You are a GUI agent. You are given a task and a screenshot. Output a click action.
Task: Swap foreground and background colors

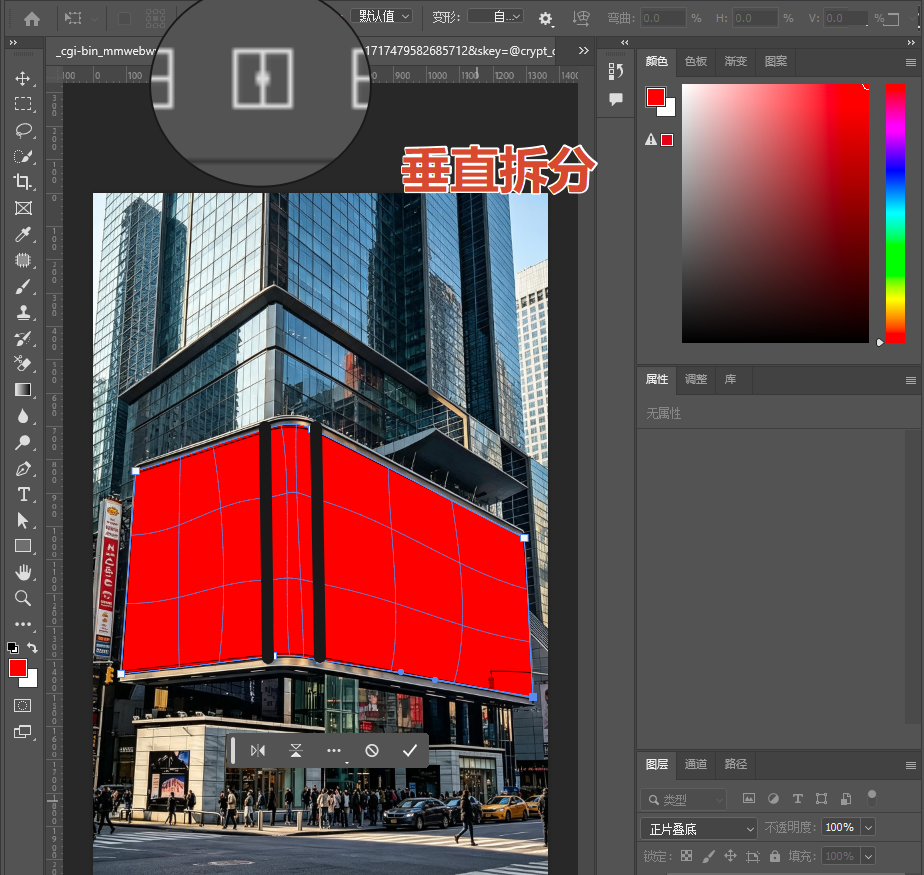click(32, 648)
